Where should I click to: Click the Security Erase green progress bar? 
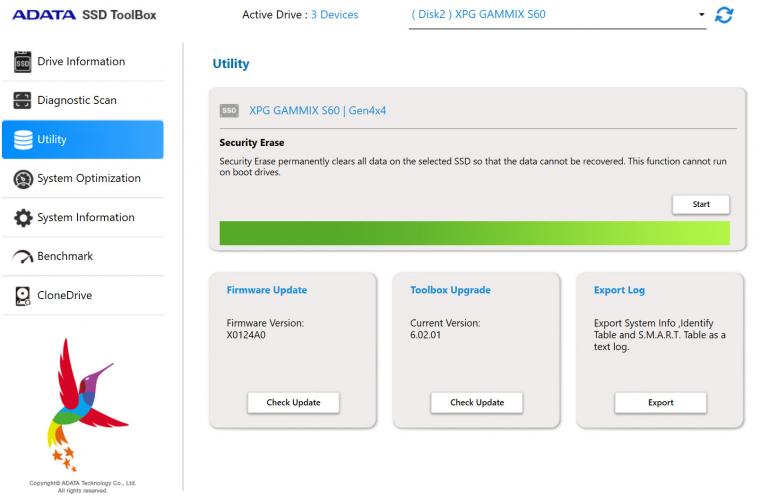coord(475,233)
